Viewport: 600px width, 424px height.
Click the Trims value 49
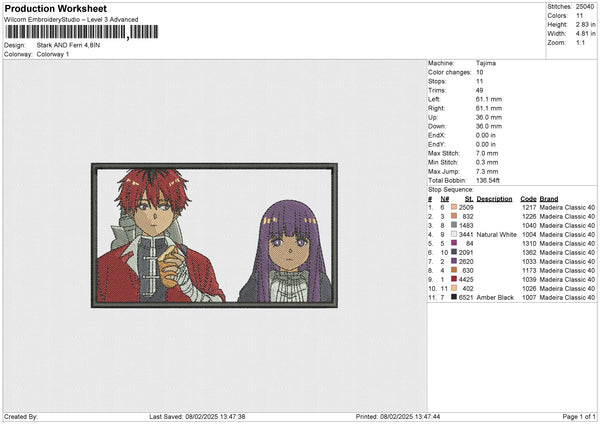(479, 90)
